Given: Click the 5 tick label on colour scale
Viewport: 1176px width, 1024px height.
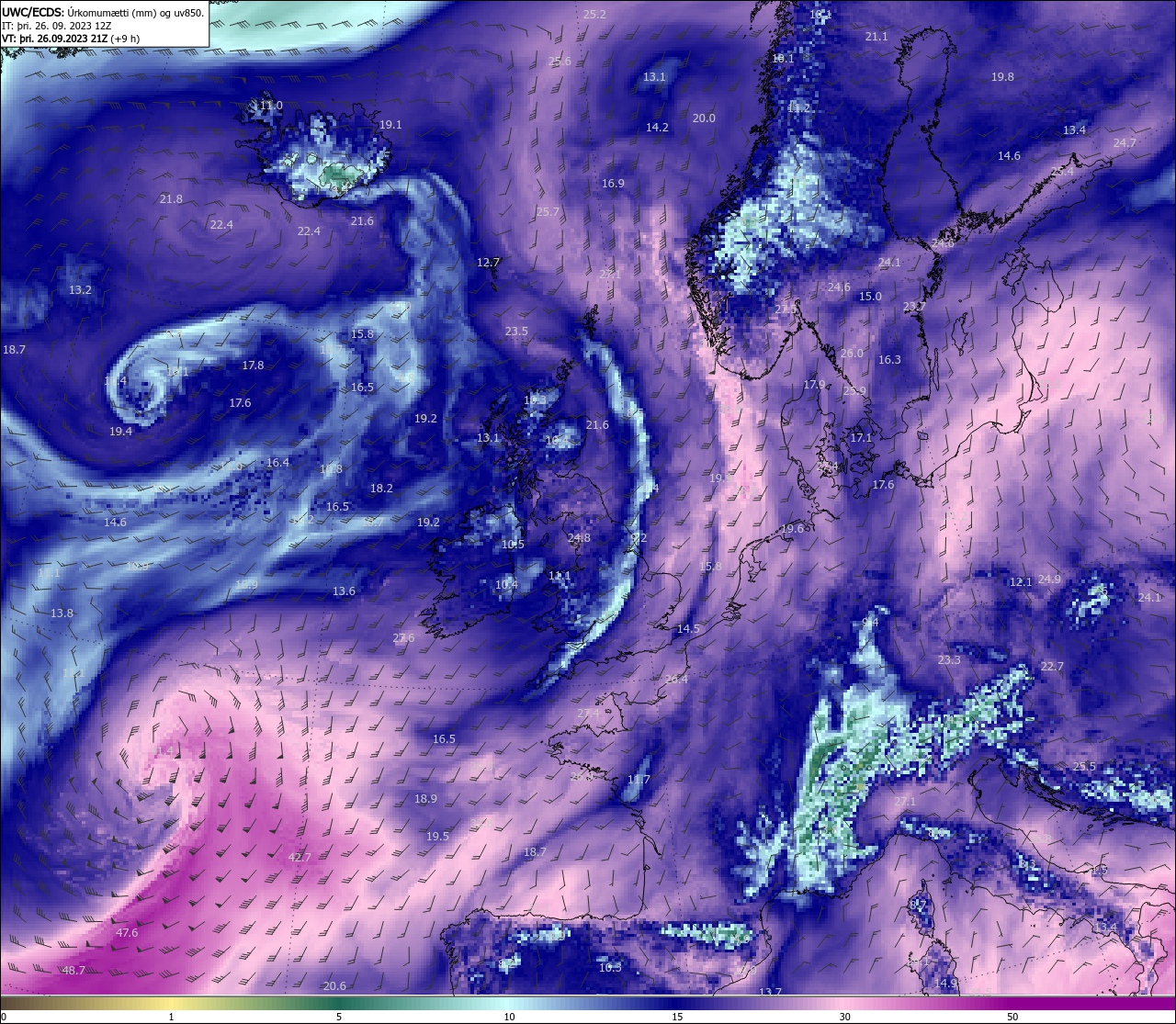Looking at the screenshot, I should [x=339, y=1017].
